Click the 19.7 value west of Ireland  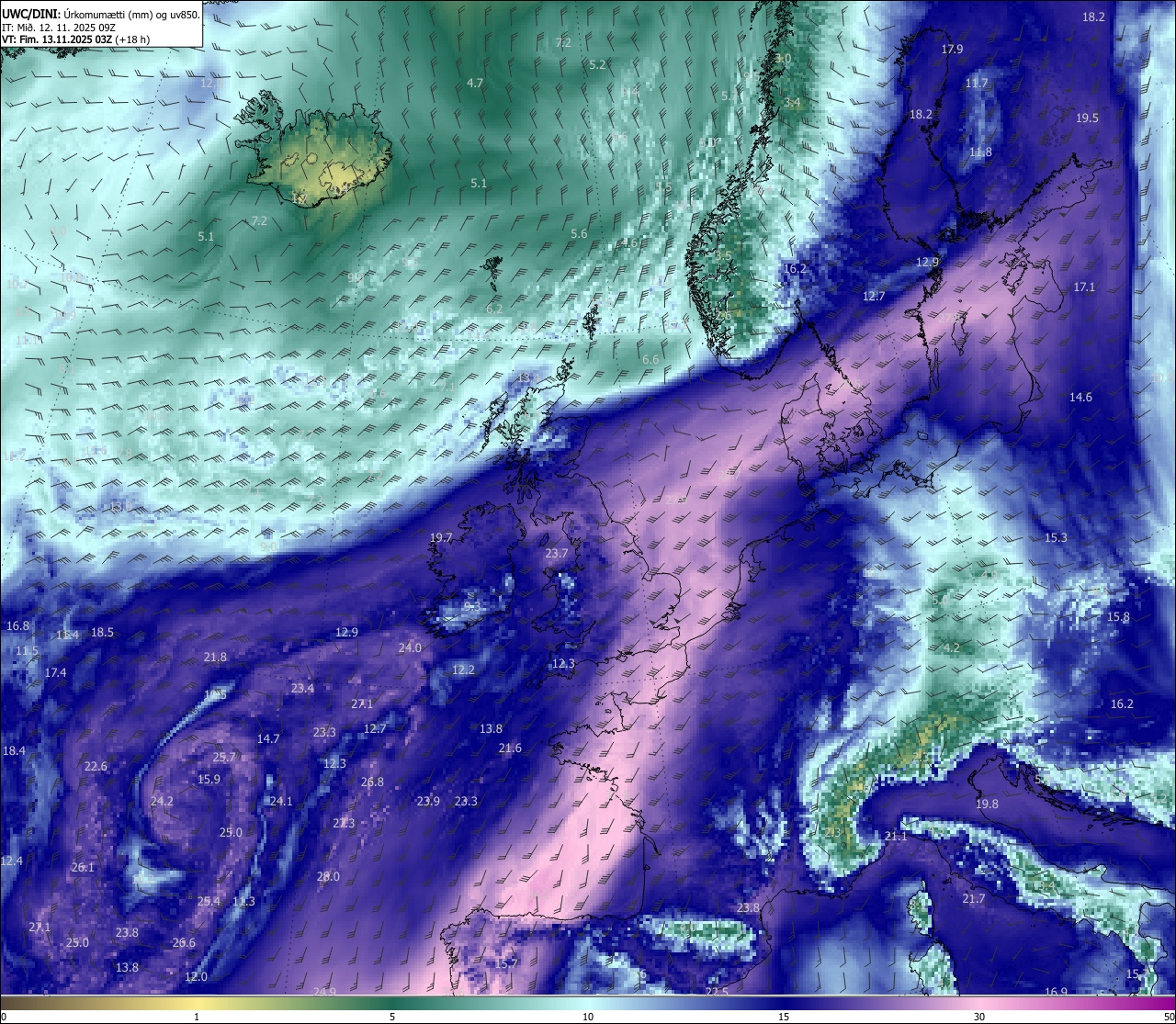point(441,537)
